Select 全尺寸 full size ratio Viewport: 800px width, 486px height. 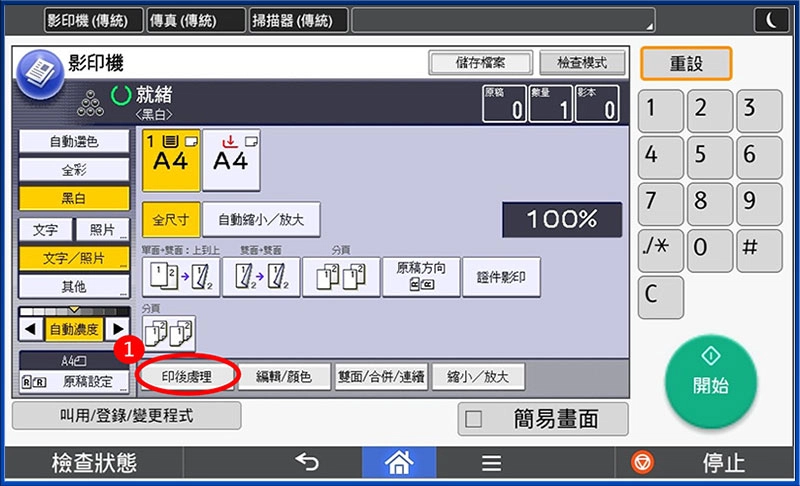(x=171, y=220)
